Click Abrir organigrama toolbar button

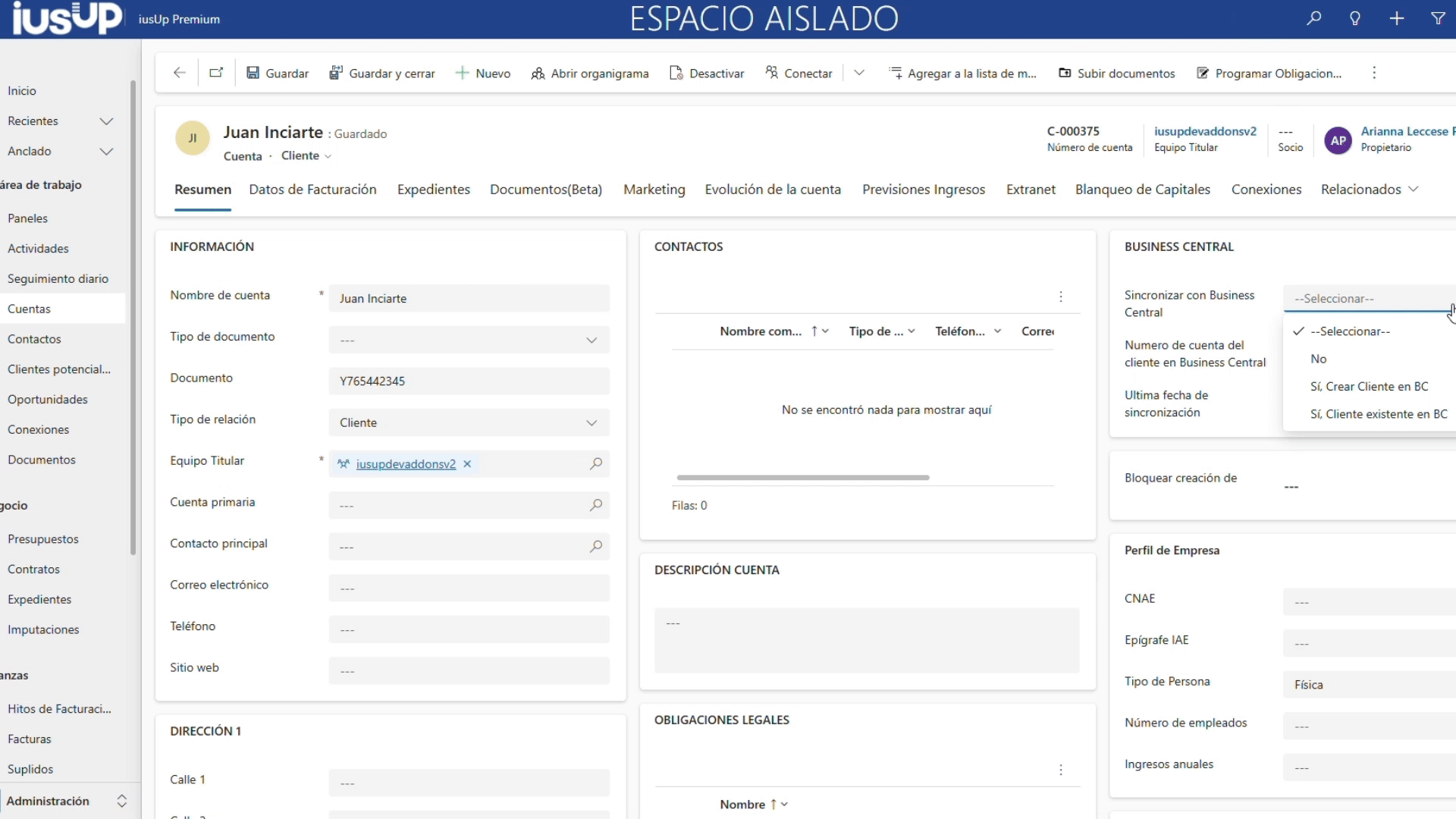pos(590,73)
